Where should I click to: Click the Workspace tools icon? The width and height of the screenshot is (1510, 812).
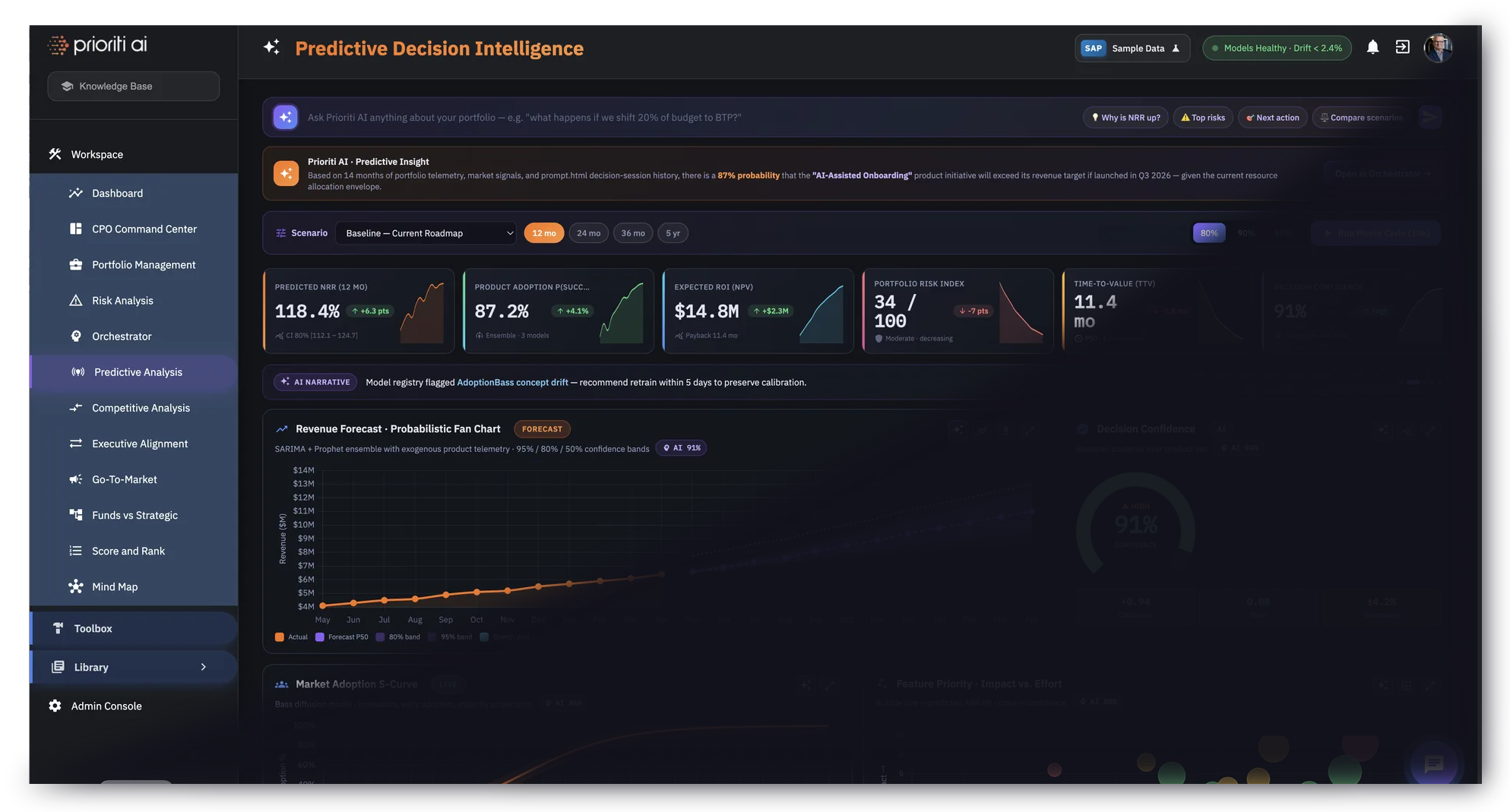(x=55, y=154)
